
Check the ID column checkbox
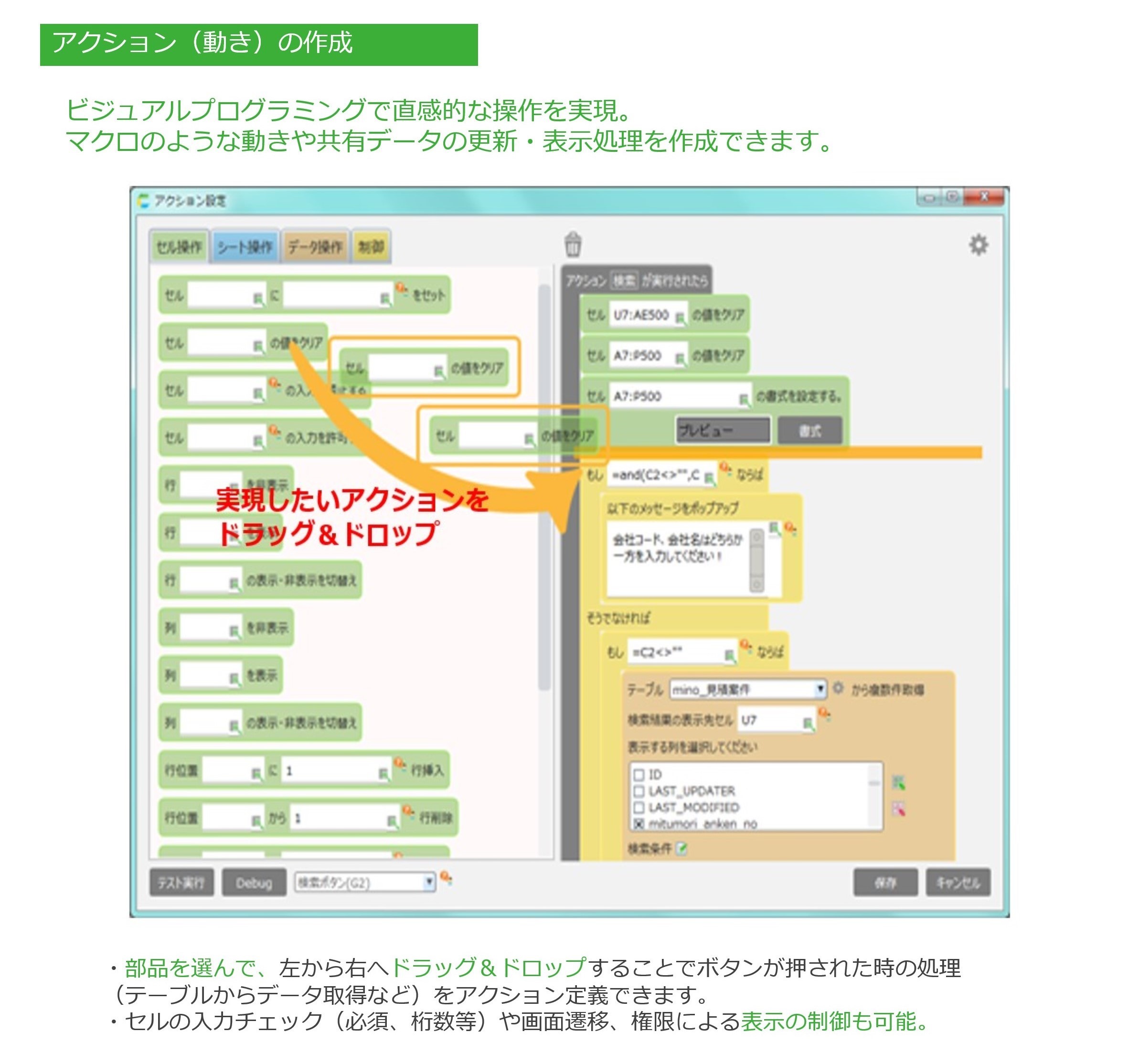point(639,775)
